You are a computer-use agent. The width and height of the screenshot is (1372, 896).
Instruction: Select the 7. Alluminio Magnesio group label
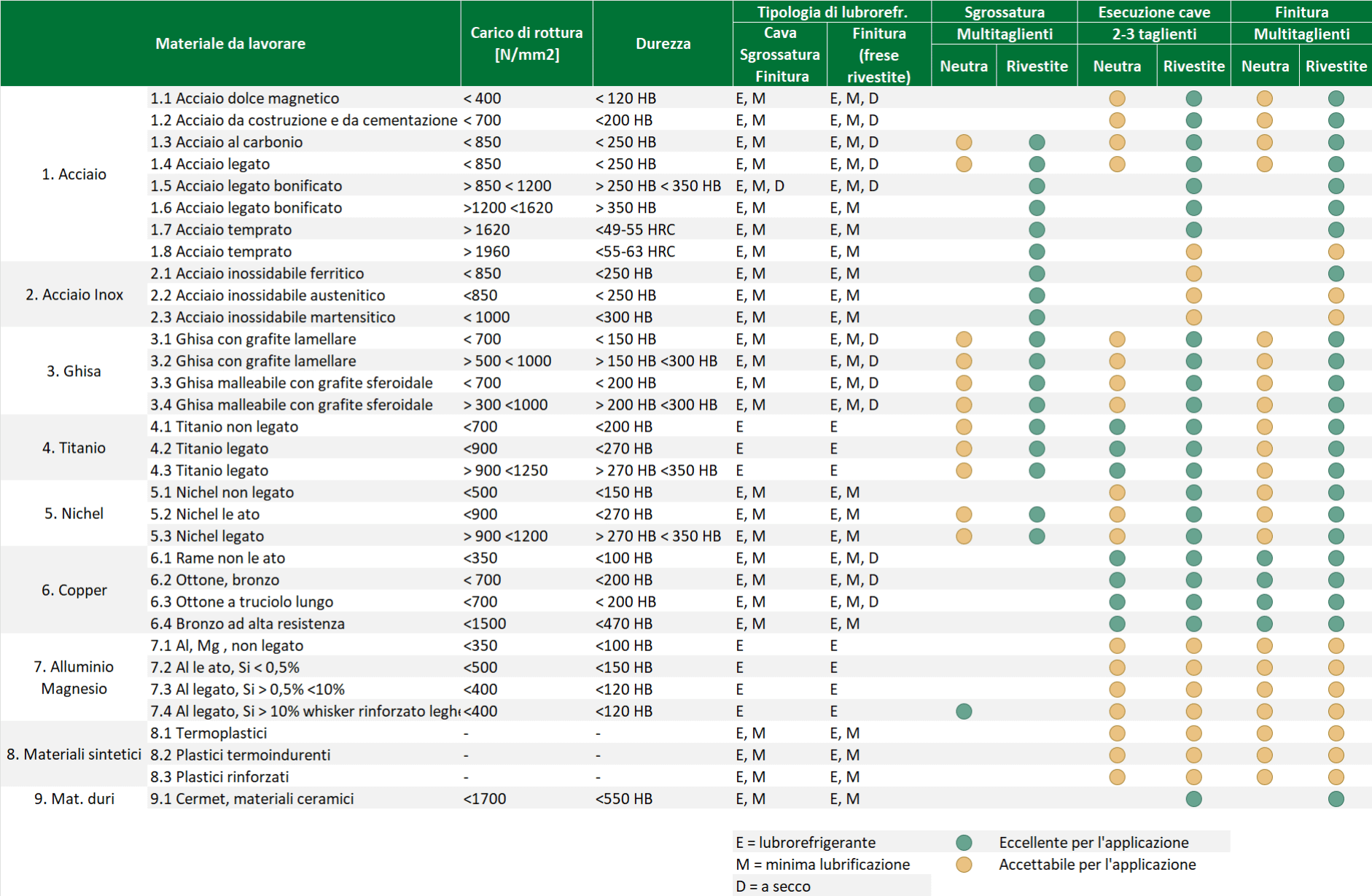(74, 677)
